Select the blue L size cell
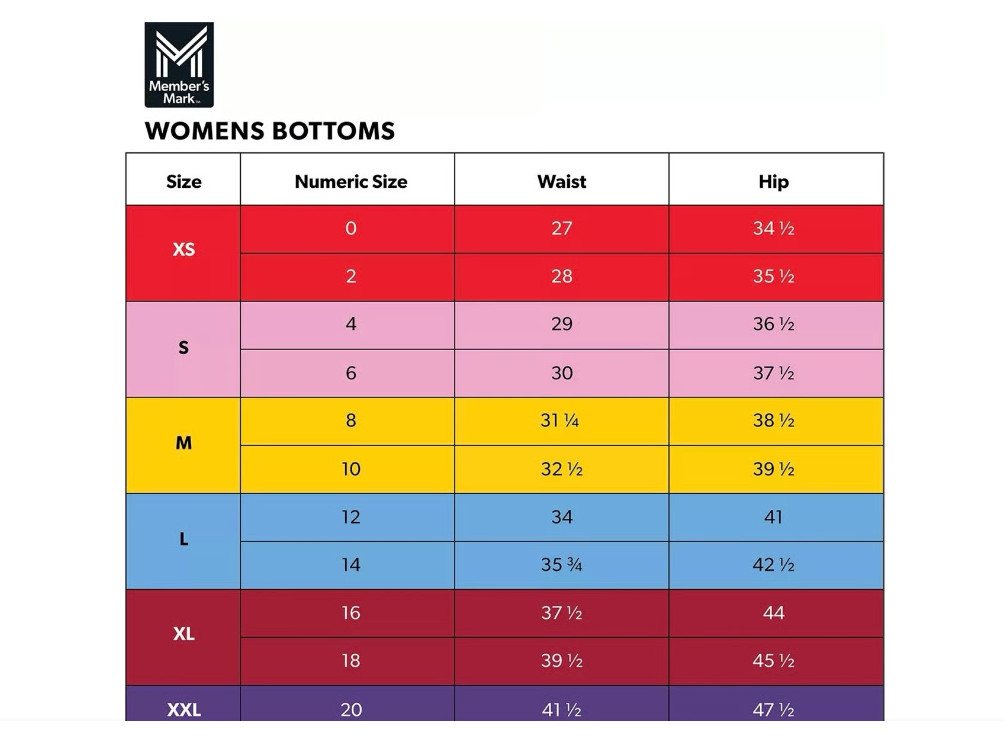1005x740 pixels. click(x=183, y=539)
